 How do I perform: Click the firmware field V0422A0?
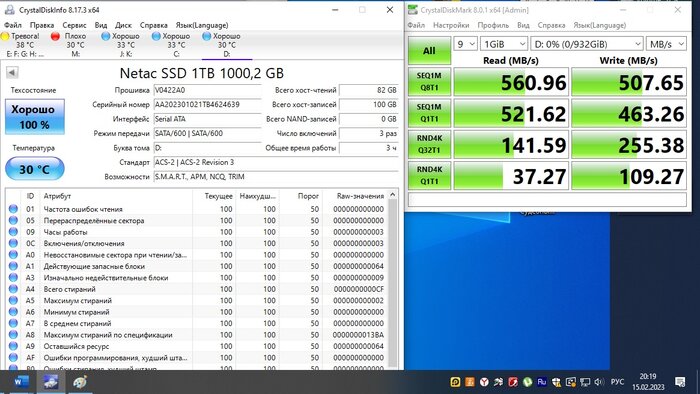207,90
